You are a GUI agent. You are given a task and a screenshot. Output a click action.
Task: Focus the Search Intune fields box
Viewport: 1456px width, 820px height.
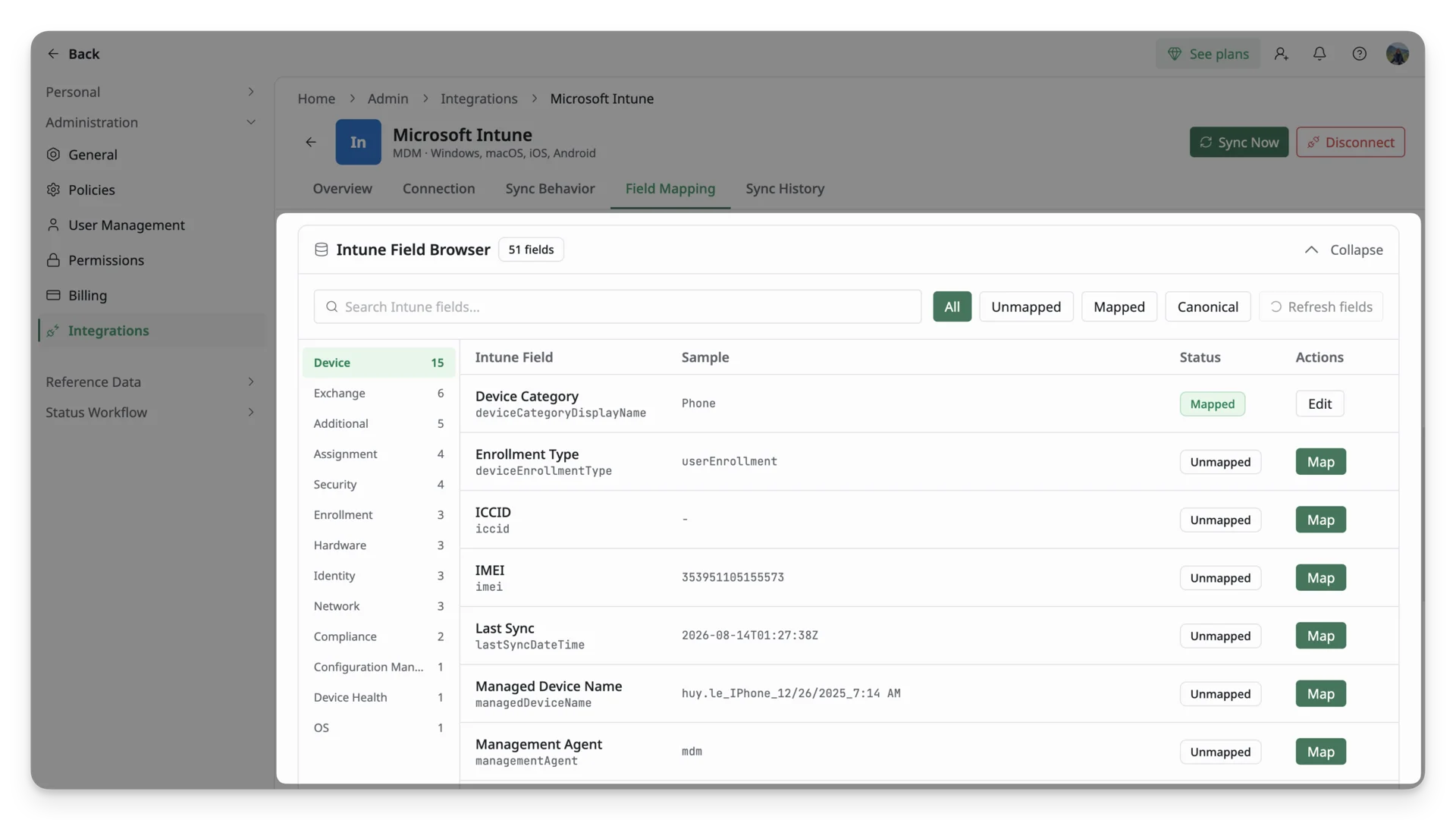617,307
